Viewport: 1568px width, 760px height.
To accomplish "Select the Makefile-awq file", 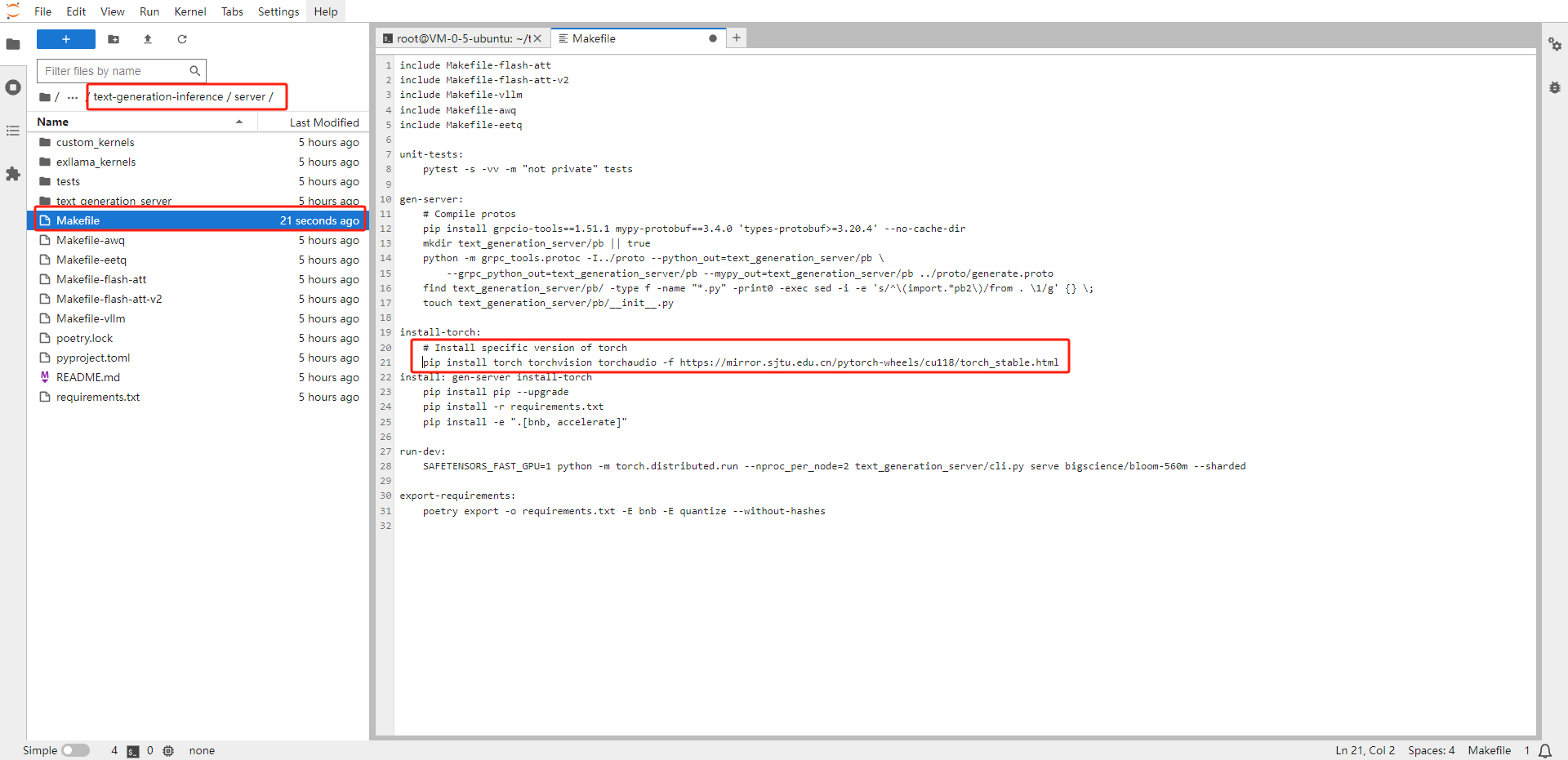I will pos(198,240).
